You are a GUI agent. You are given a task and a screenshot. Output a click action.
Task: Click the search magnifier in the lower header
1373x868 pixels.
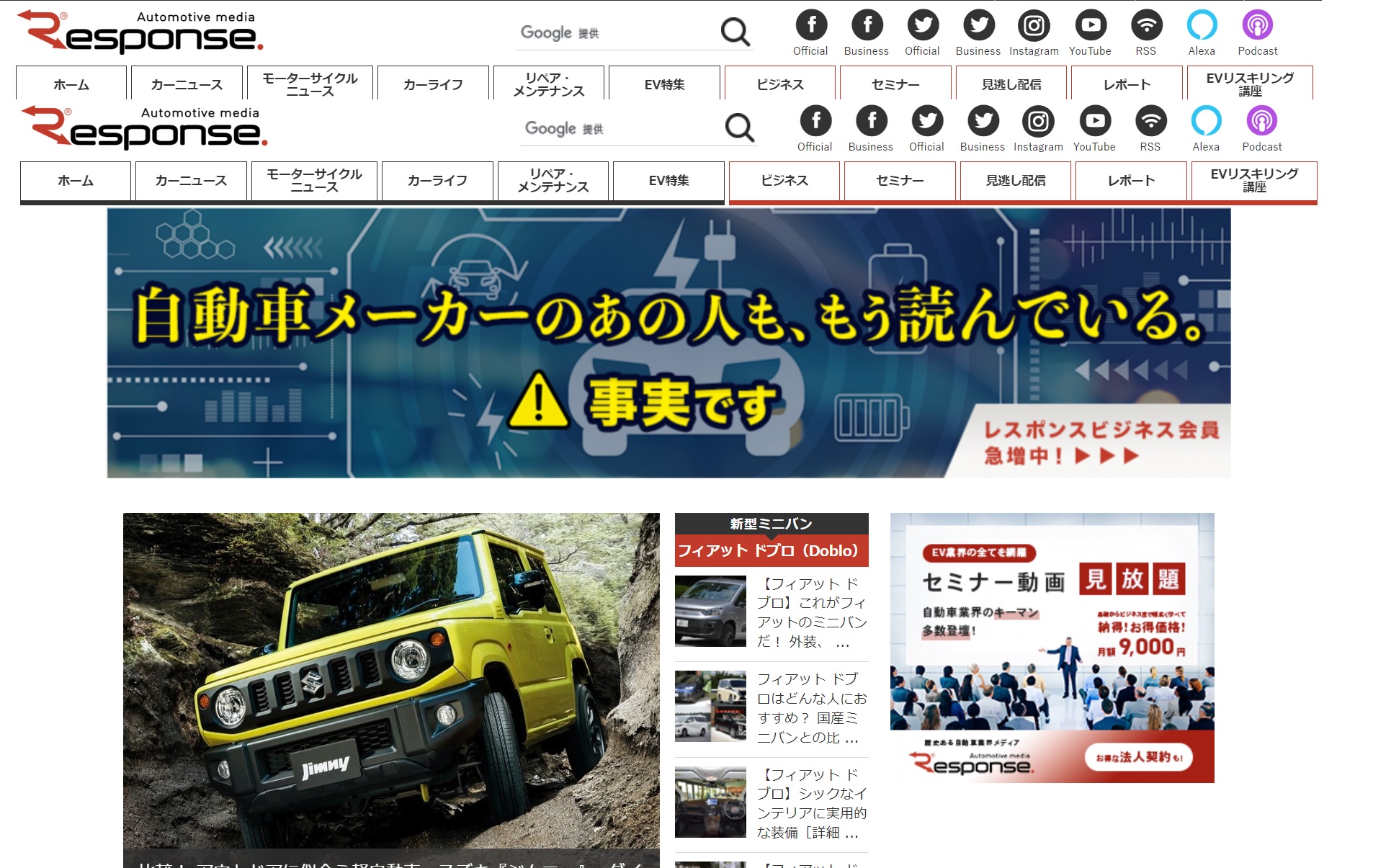coord(739,127)
